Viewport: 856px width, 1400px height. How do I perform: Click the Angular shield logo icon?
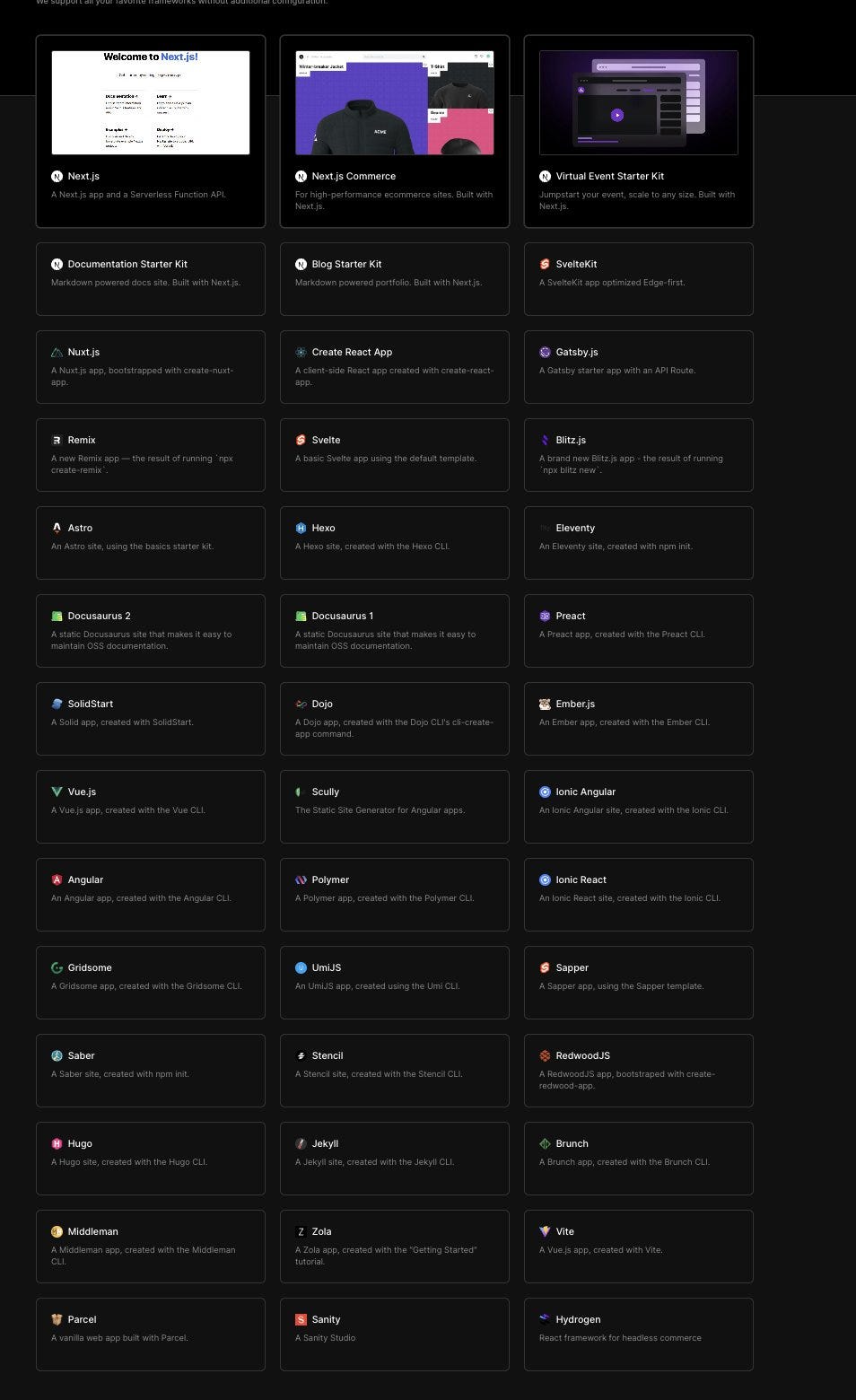[x=57, y=879]
